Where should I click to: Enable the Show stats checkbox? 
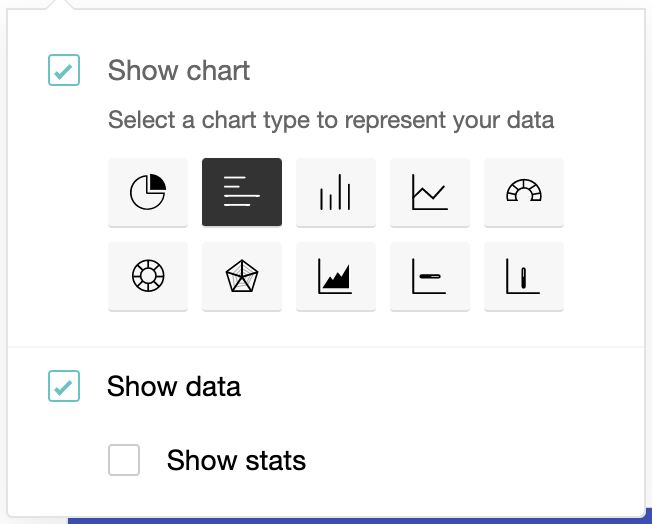(124, 460)
